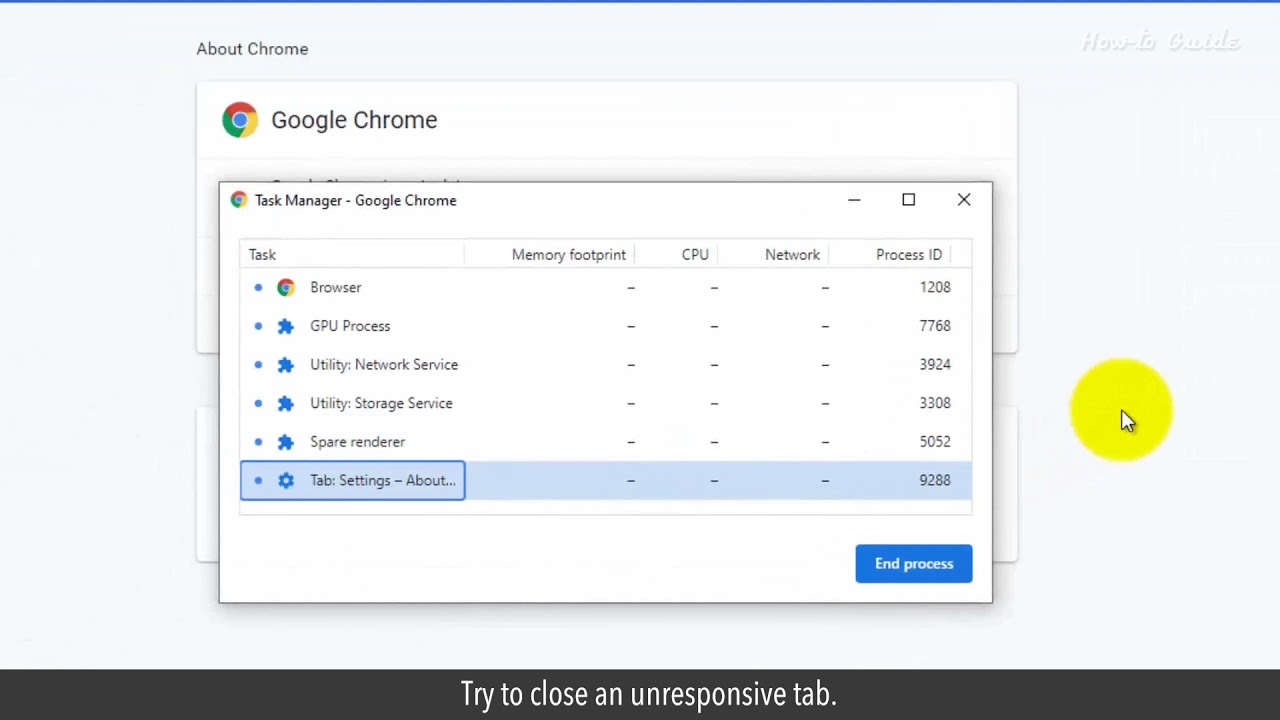Click process ID 3308
This screenshot has width=1280, height=720.
[x=935, y=403]
